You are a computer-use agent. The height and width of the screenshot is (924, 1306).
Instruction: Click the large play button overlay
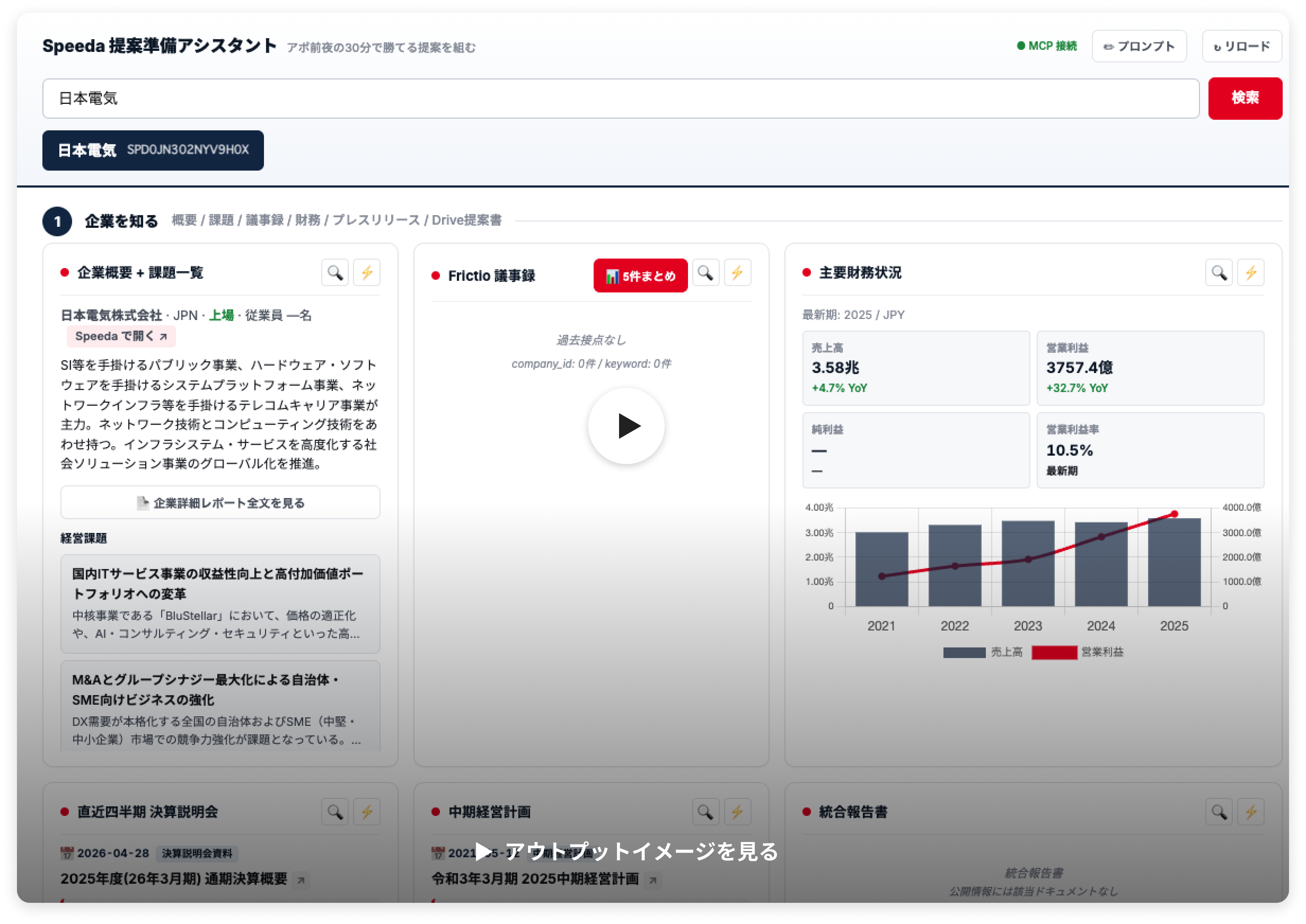[x=626, y=426]
